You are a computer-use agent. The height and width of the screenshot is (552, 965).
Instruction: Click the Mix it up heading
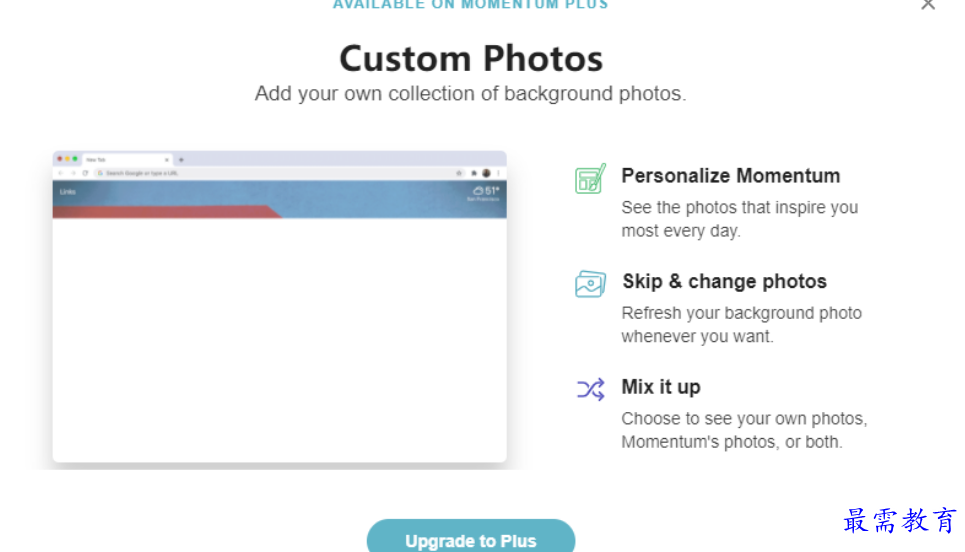(x=661, y=387)
